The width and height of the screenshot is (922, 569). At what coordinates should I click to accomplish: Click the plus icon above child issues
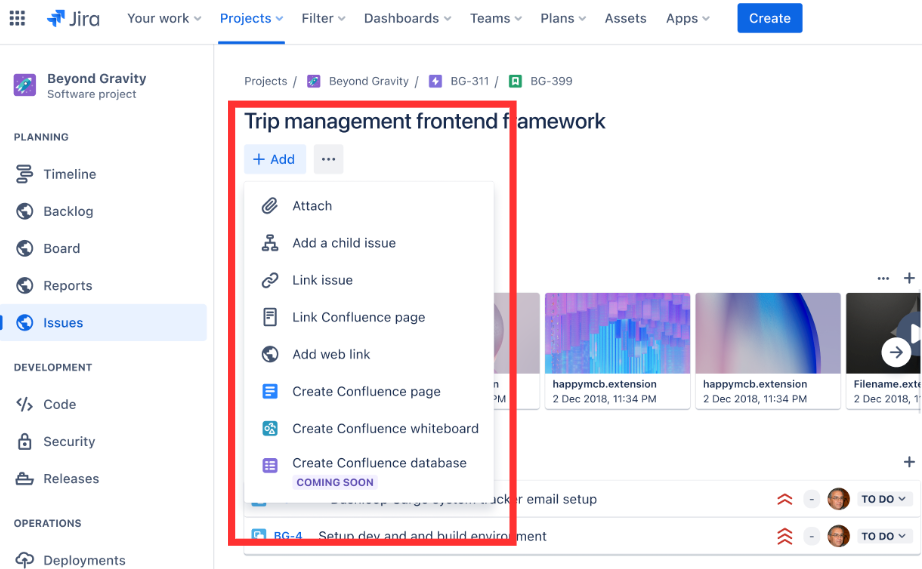tap(909, 461)
